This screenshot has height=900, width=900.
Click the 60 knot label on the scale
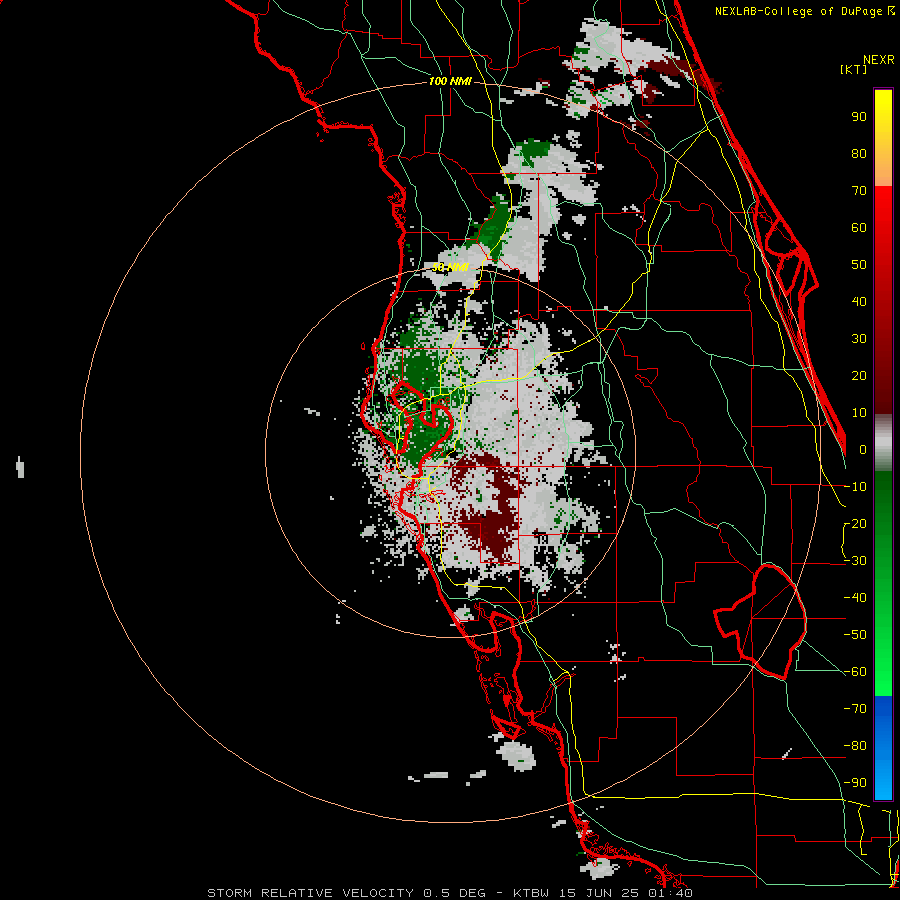click(859, 227)
